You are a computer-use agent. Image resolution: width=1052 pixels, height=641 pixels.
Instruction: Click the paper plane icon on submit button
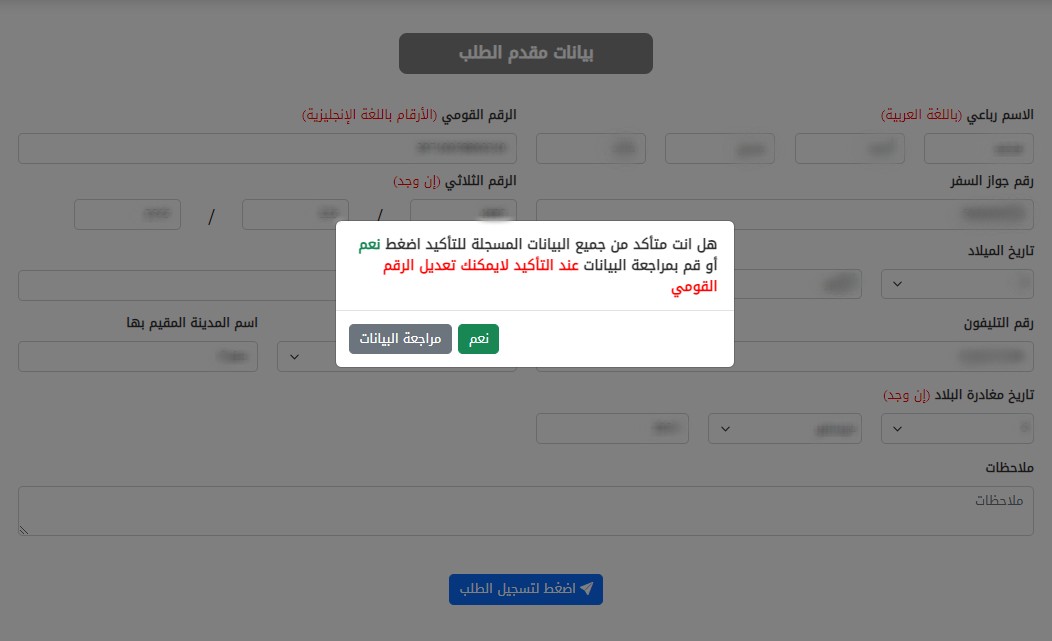(587, 589)
